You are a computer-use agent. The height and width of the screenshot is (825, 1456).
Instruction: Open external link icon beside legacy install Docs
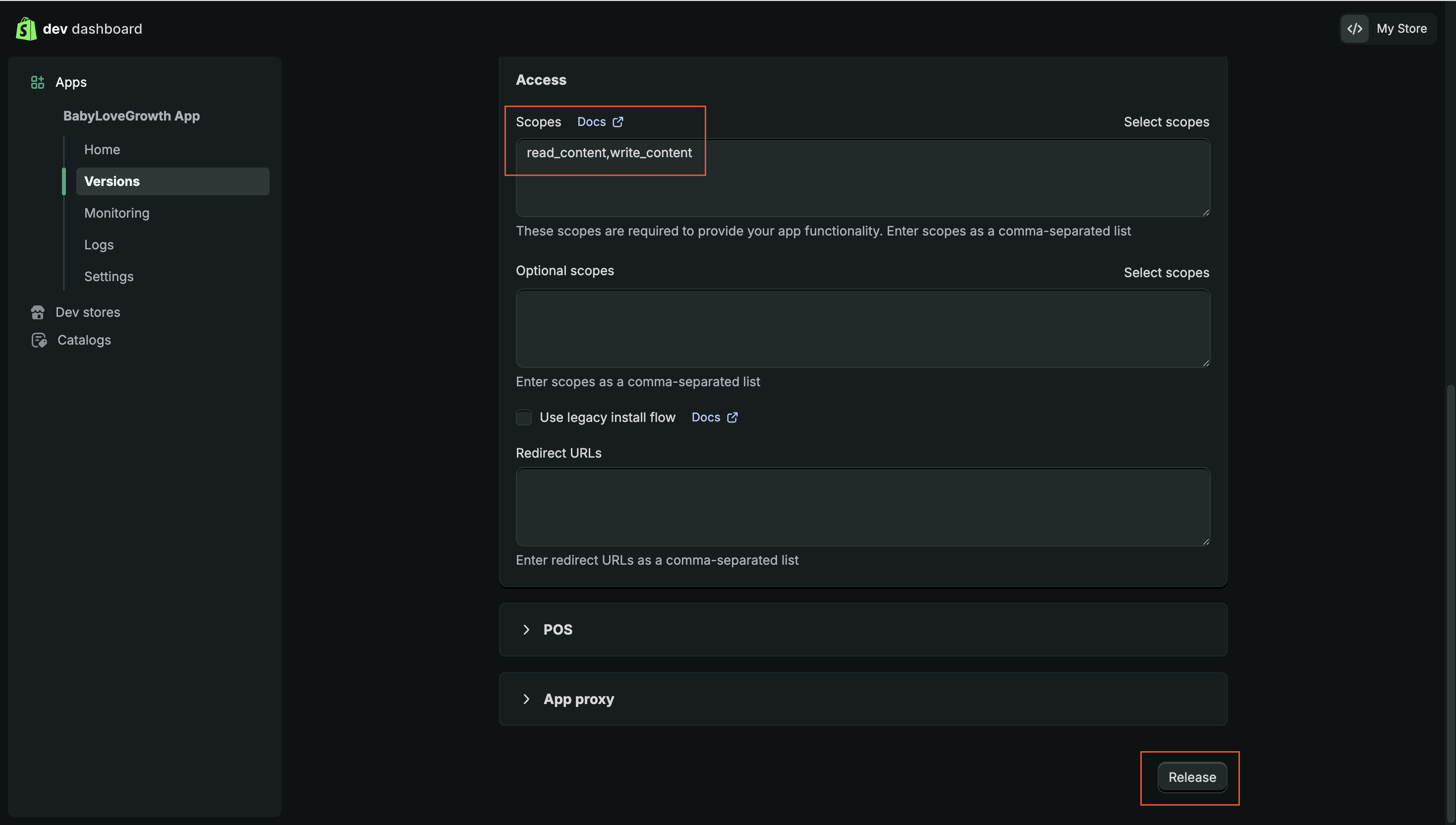(x=732, y=417)
